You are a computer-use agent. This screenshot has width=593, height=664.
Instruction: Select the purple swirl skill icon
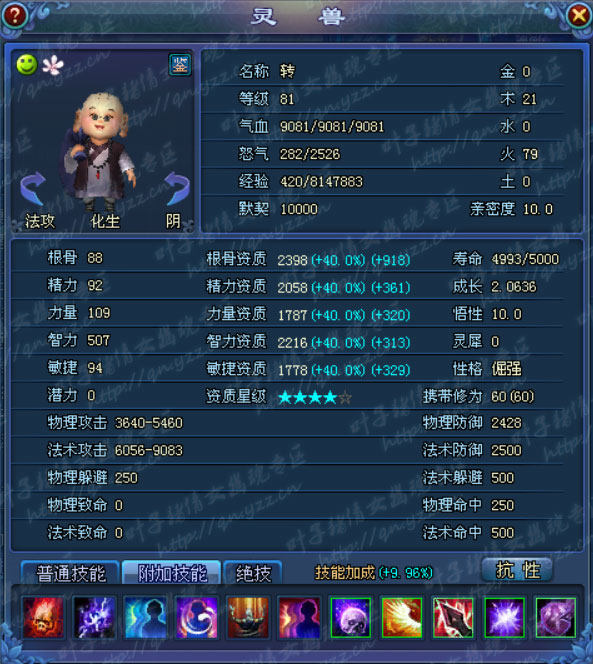(x=197, y=617)
